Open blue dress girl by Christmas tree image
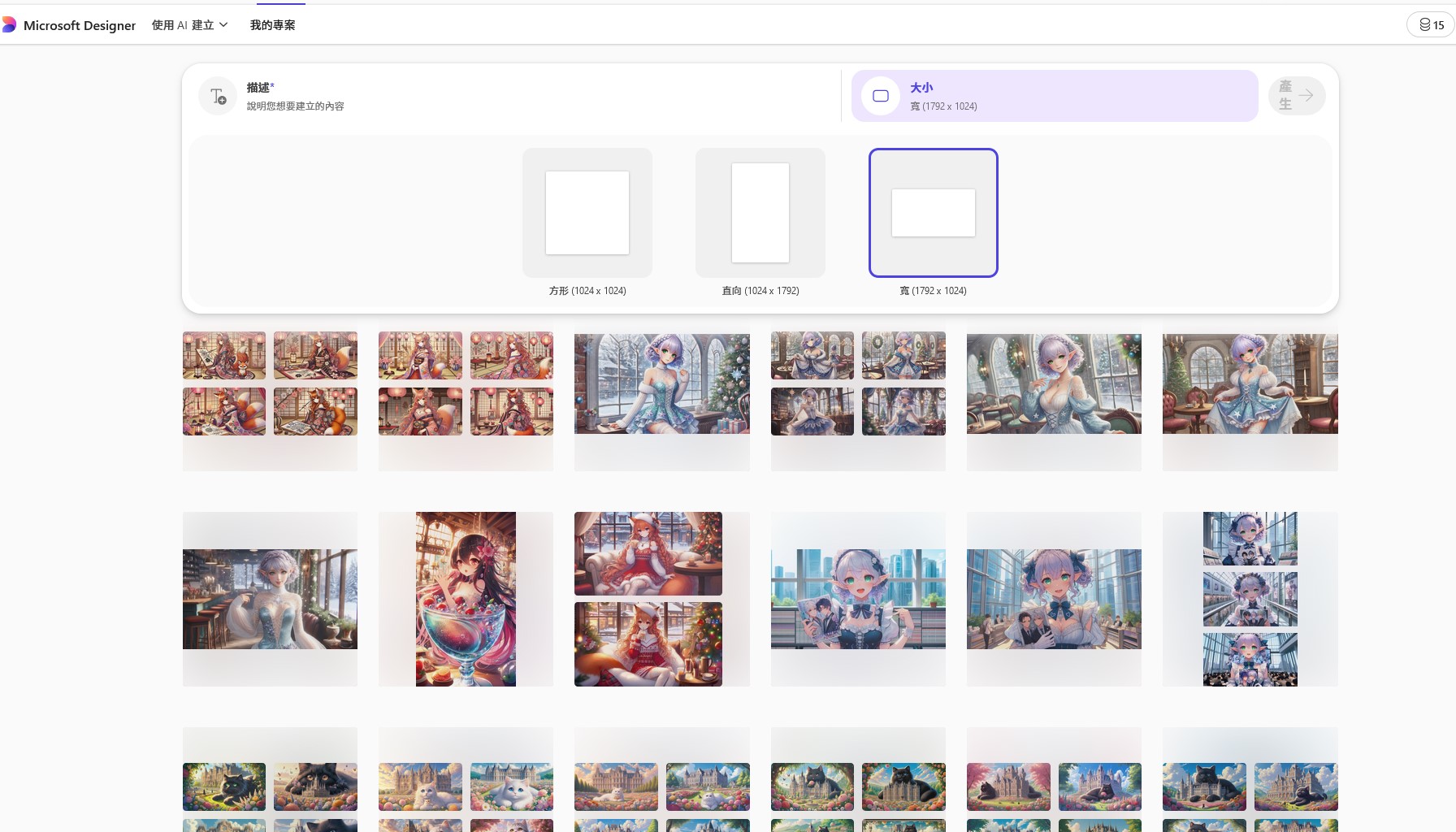 coord(662,383)
